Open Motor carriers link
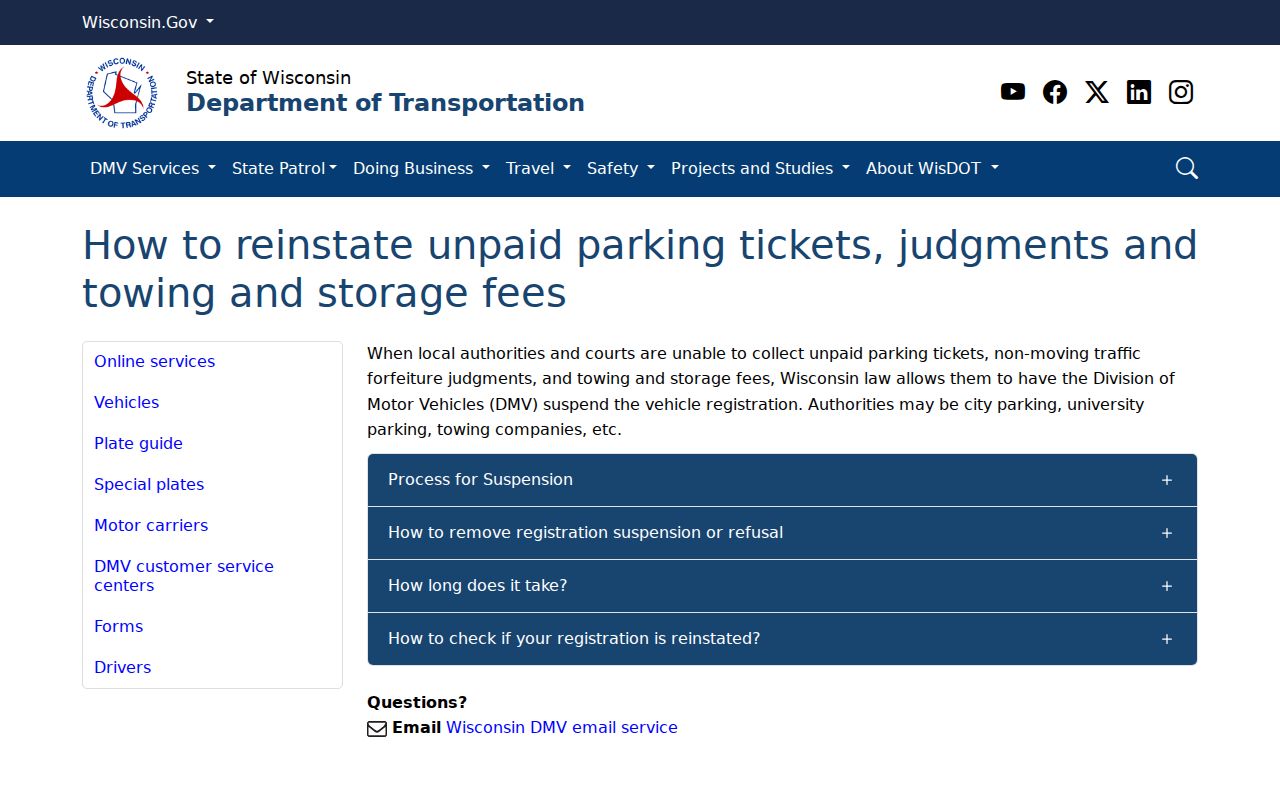This screenshot has width=1280, height=800. pos(151,526)
